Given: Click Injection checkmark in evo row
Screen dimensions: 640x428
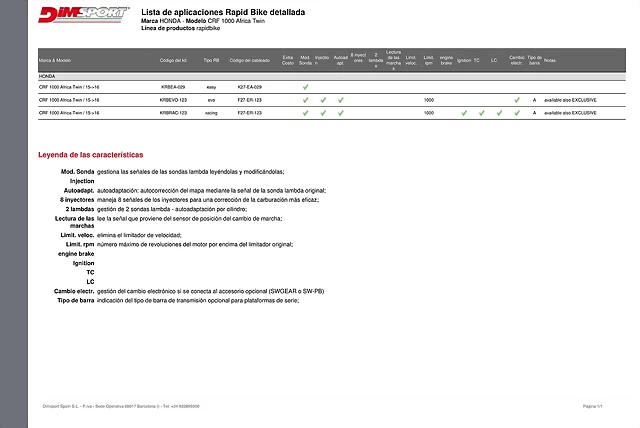Looking at the screenshot, I should point(323,100).
